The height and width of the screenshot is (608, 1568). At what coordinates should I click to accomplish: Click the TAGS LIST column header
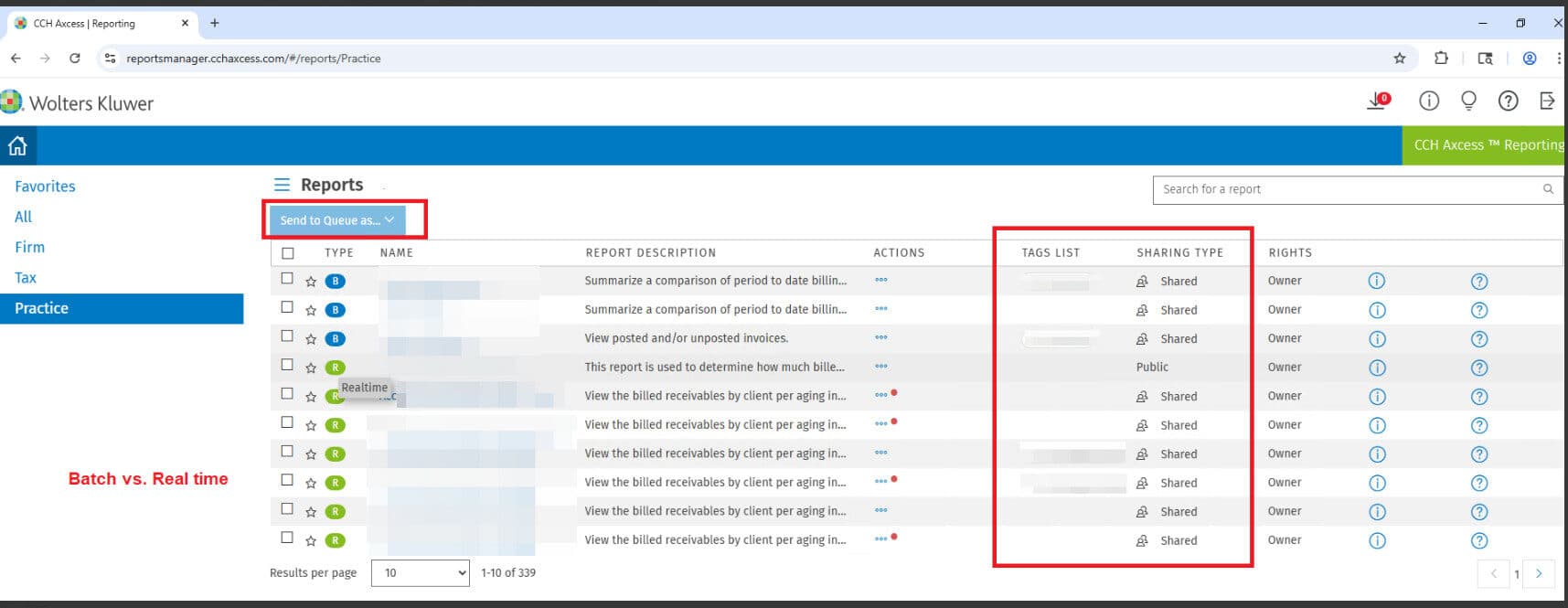1051,252
